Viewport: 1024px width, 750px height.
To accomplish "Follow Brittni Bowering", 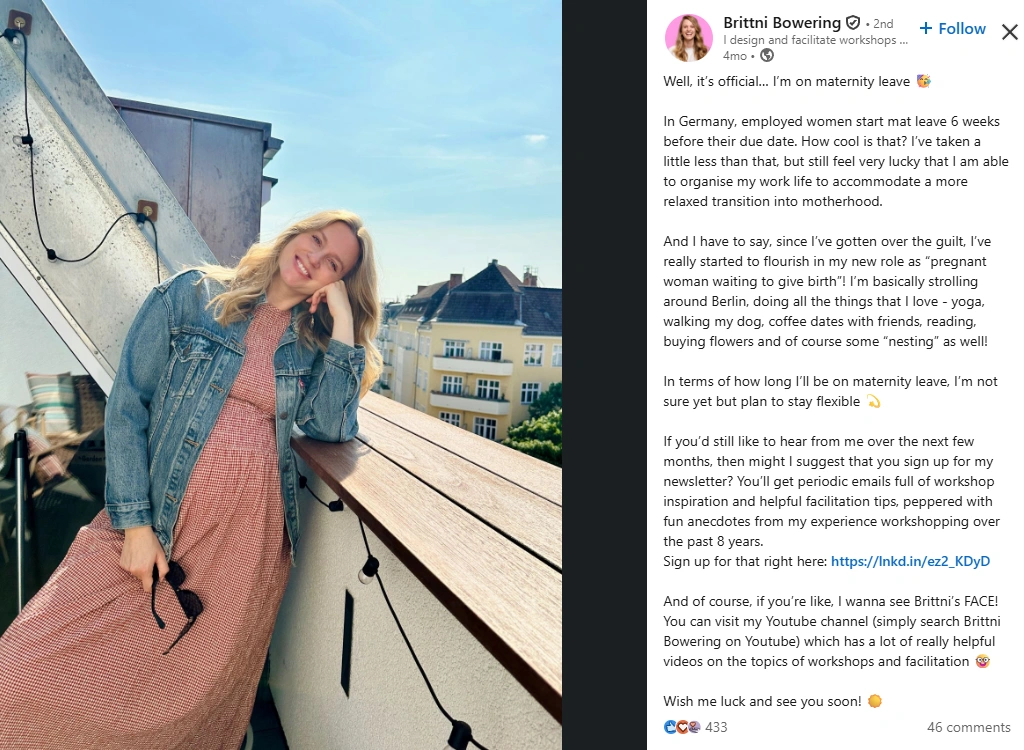I will [952, 29].
